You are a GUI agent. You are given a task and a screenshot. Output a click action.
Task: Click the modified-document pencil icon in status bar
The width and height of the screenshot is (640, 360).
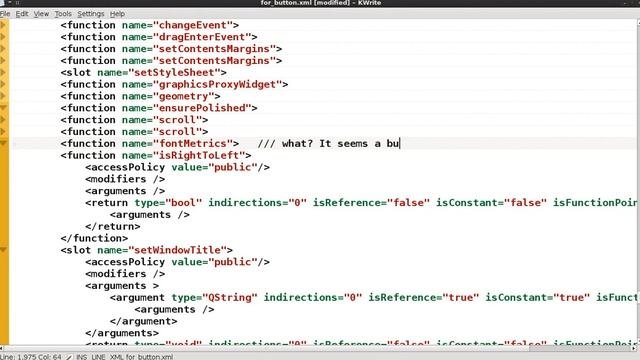(x=69, y=357)
